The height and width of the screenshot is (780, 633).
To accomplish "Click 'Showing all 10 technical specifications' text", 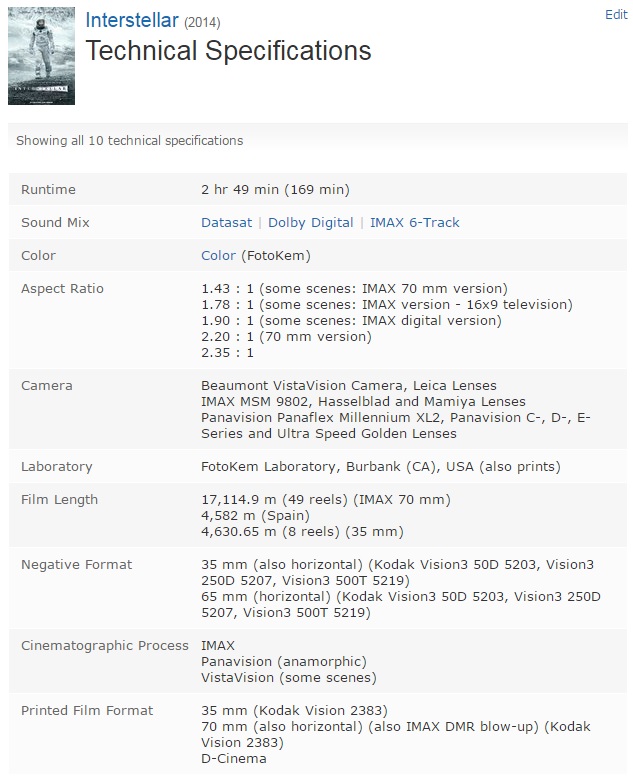I will [x=129, y=141].
